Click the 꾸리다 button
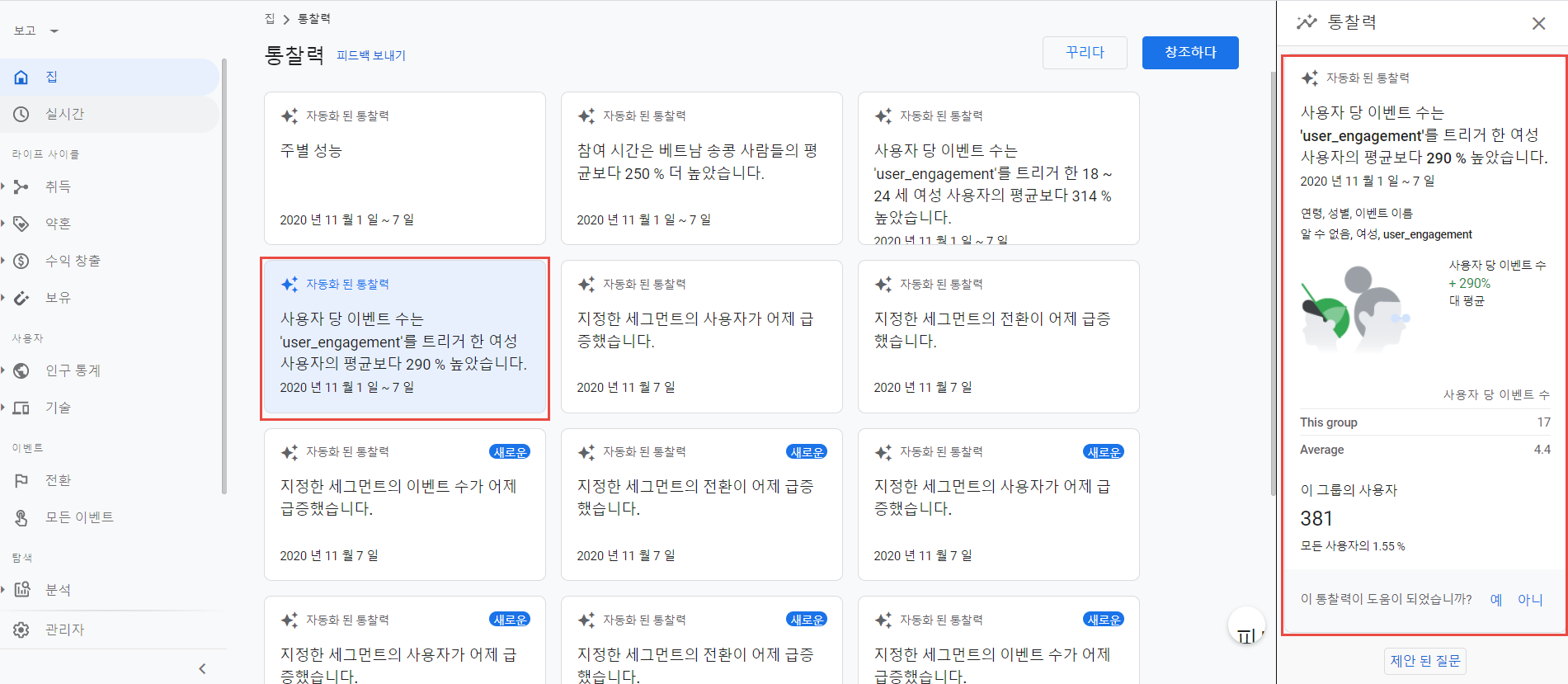This screenshot has height=684, width=1568. coord(1085,52)
